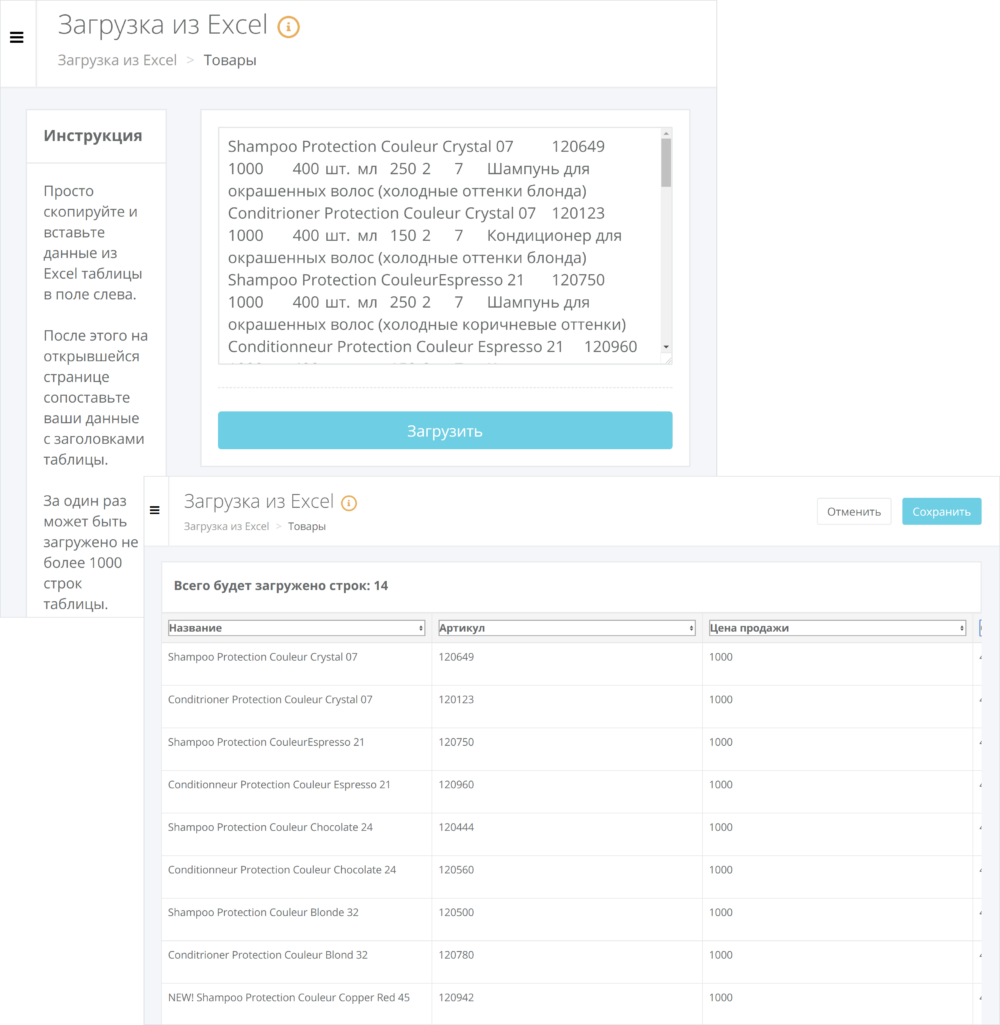Click the text area's scrollbar up arrow
This screenshot has height=1025, width=1000.
coord(666,134)
